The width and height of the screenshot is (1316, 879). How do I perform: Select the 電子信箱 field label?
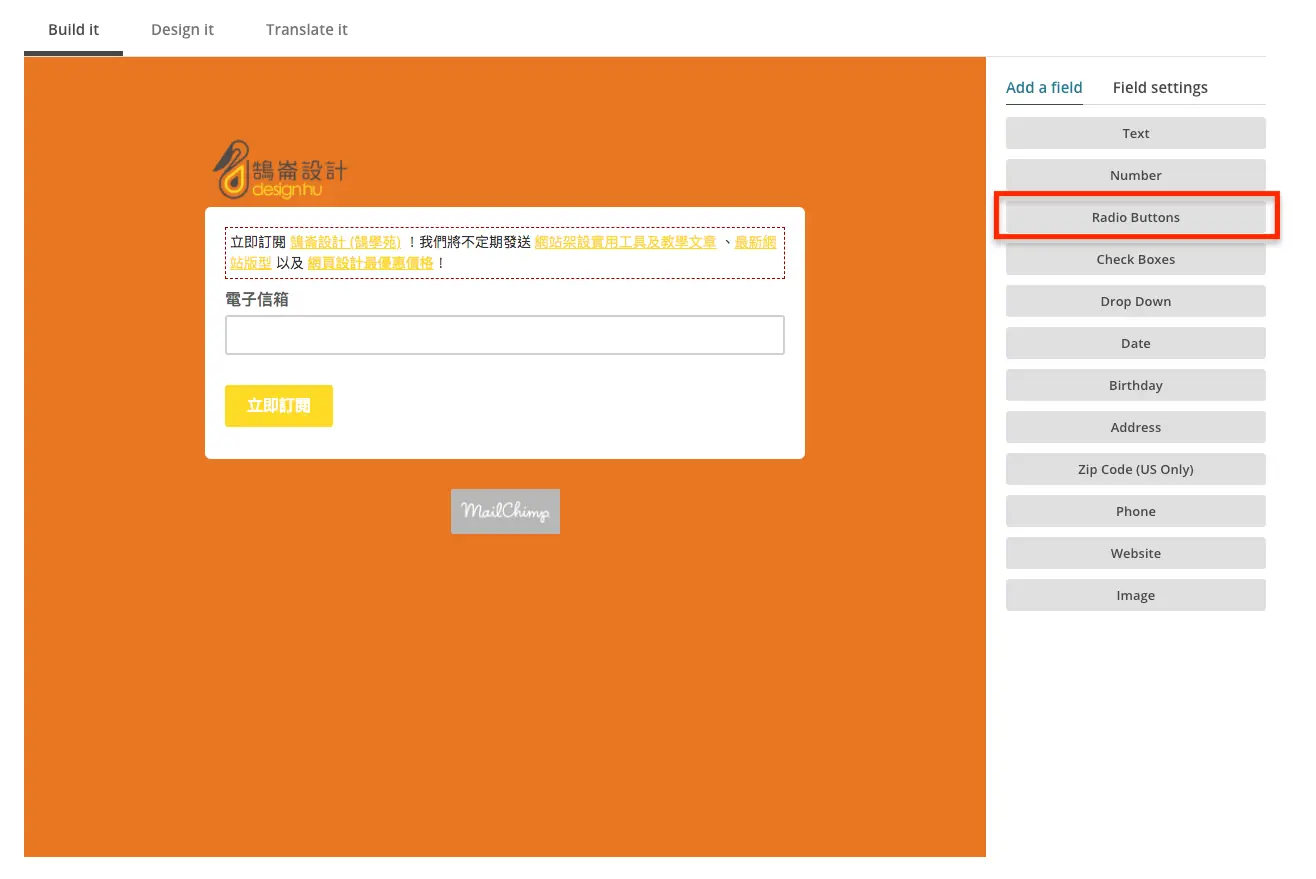pyautogui.click(x=257, y=299)
